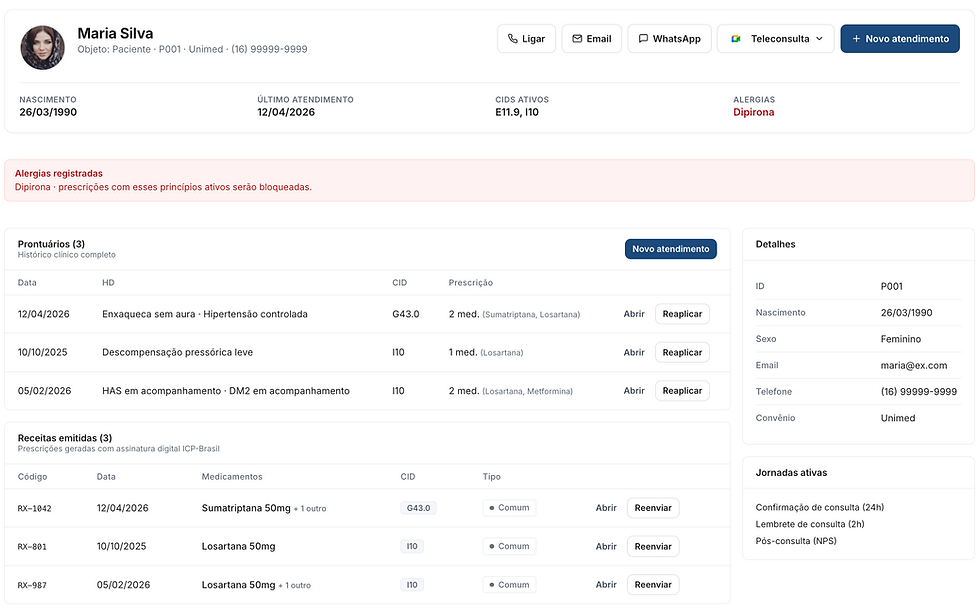Click plus icon on Novo atendimento header button
This screenshot has width=980, height=612.
point(856,39)
